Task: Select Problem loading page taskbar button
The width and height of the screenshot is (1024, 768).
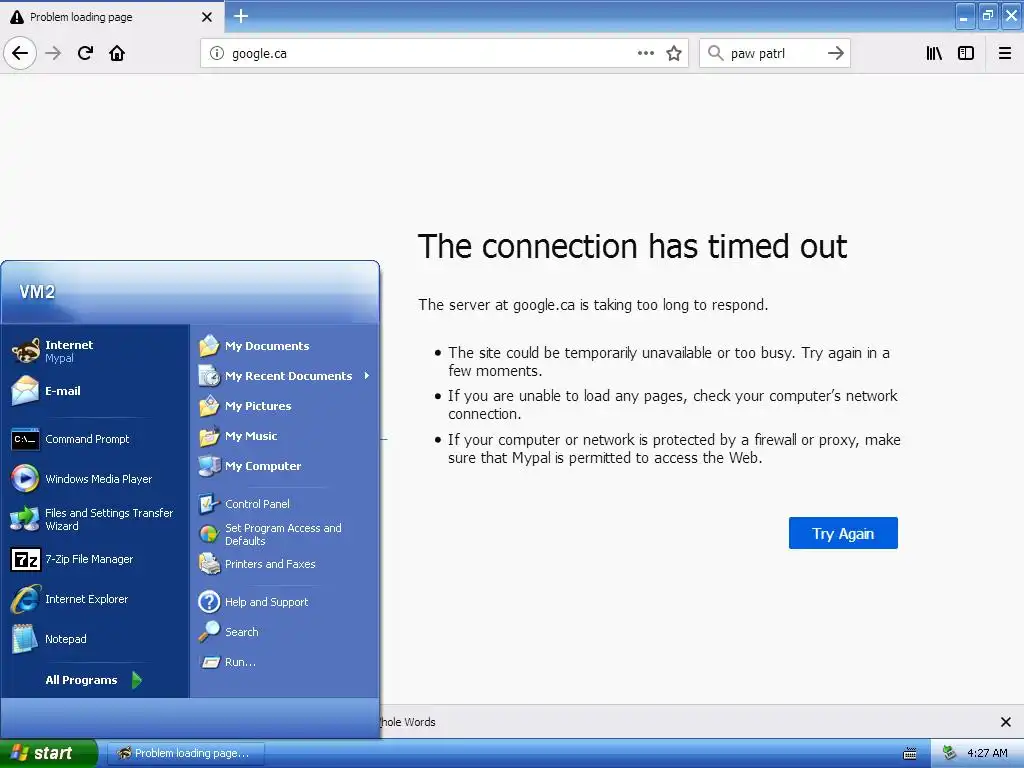Action: (x=185, y=753)
